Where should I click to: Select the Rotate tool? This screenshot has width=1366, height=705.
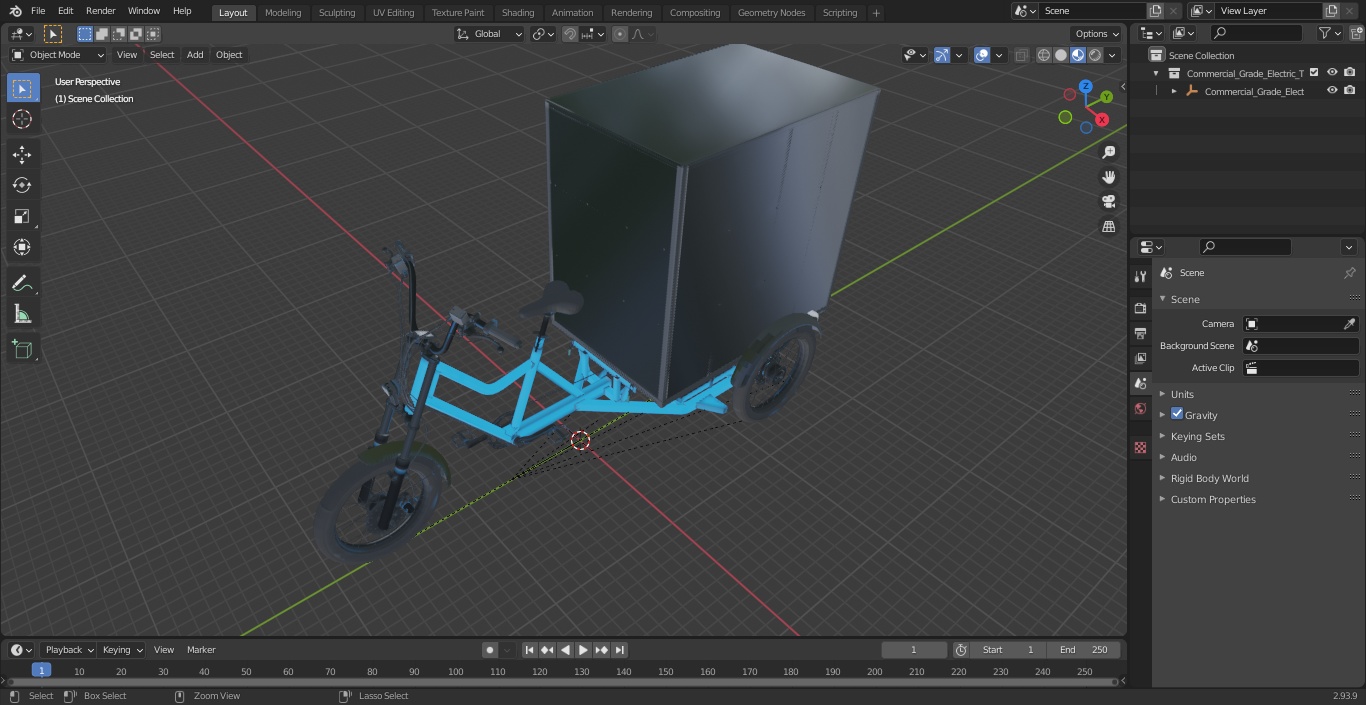22,185
